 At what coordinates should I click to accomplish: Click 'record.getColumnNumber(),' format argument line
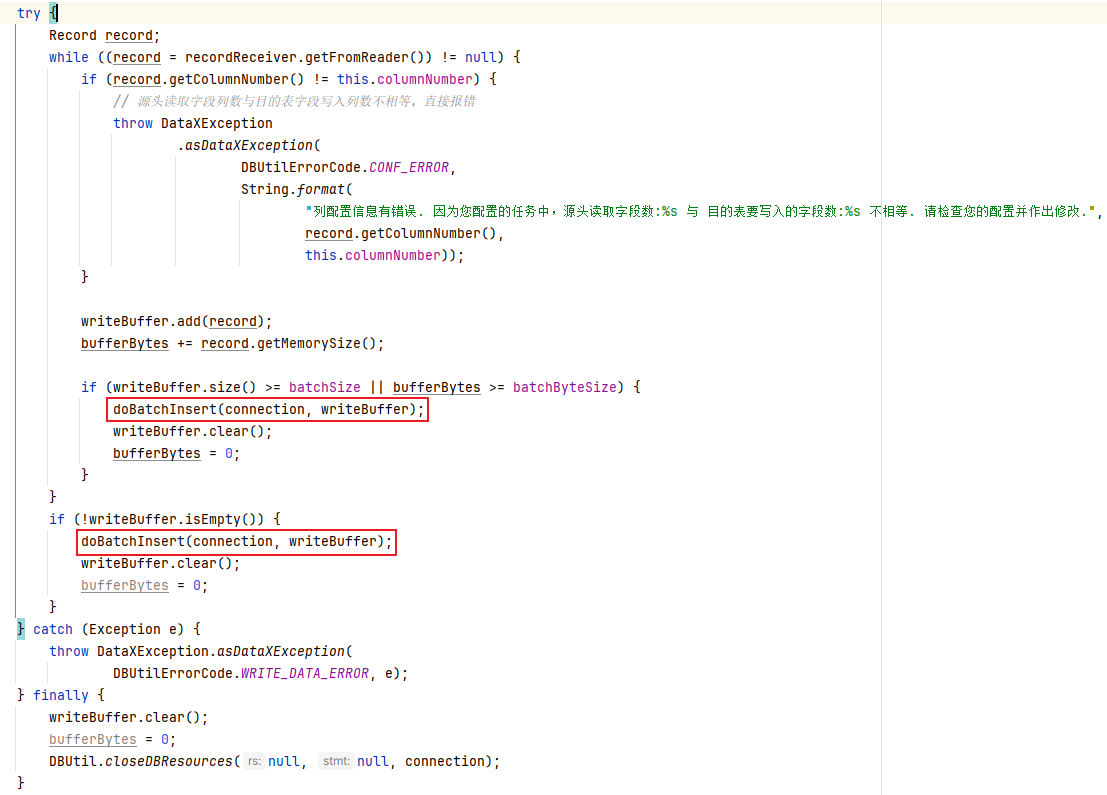click(404, 233)
